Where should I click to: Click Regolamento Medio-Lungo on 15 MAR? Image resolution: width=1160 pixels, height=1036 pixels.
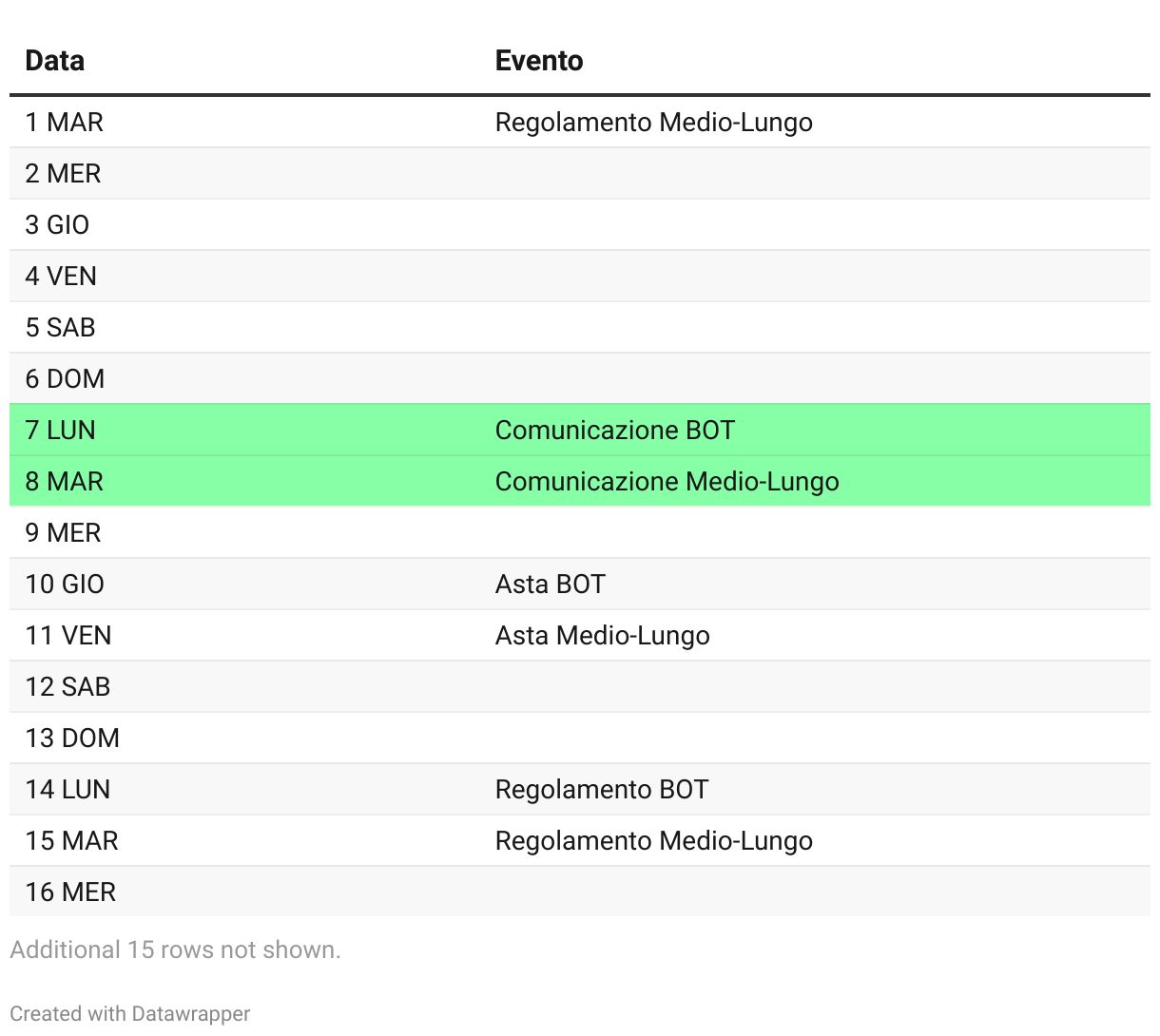point(653,841)
